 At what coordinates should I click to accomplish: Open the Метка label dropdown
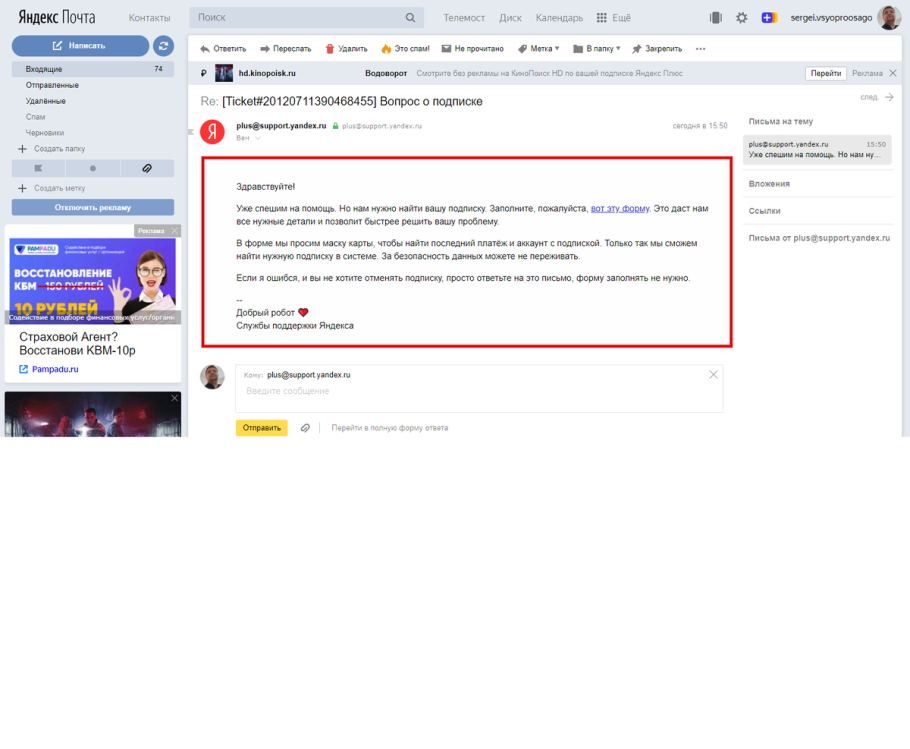(x=540, y=48)
